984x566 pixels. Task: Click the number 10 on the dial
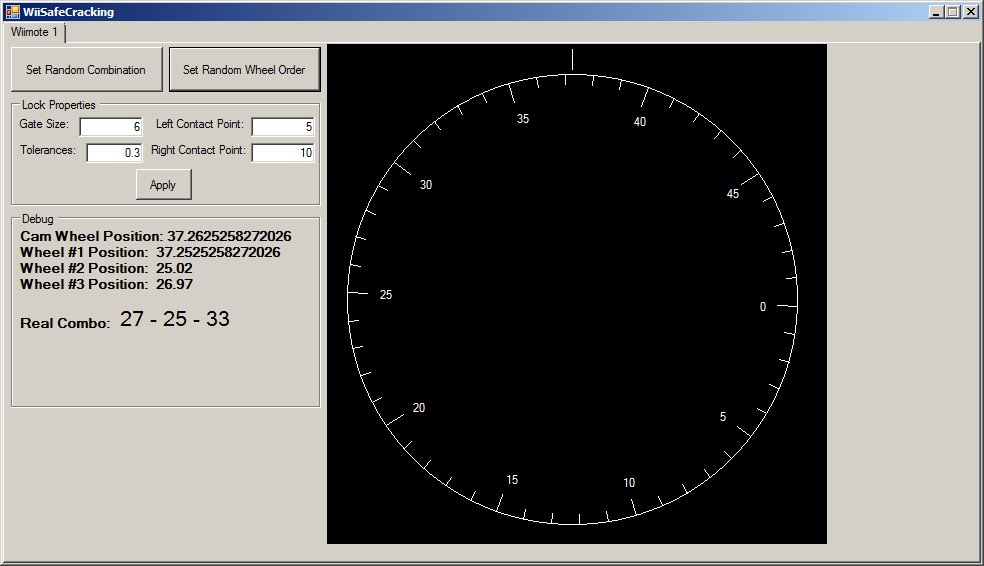[629, 483]
